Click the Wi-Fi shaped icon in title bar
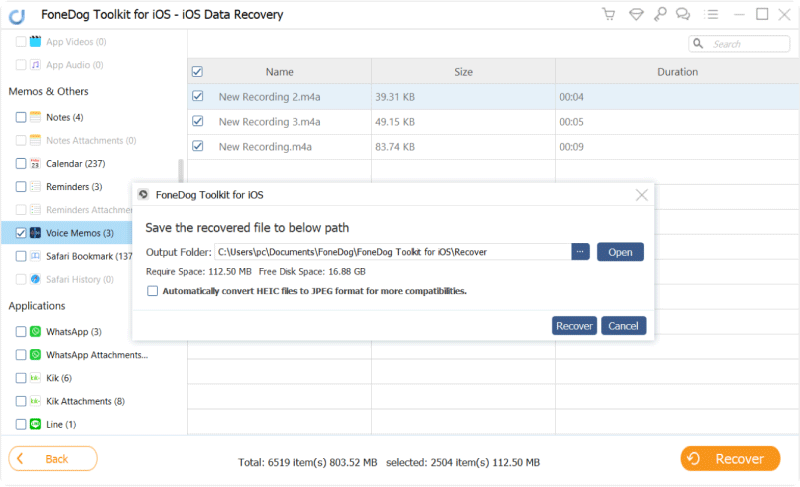 coord(636,14)
